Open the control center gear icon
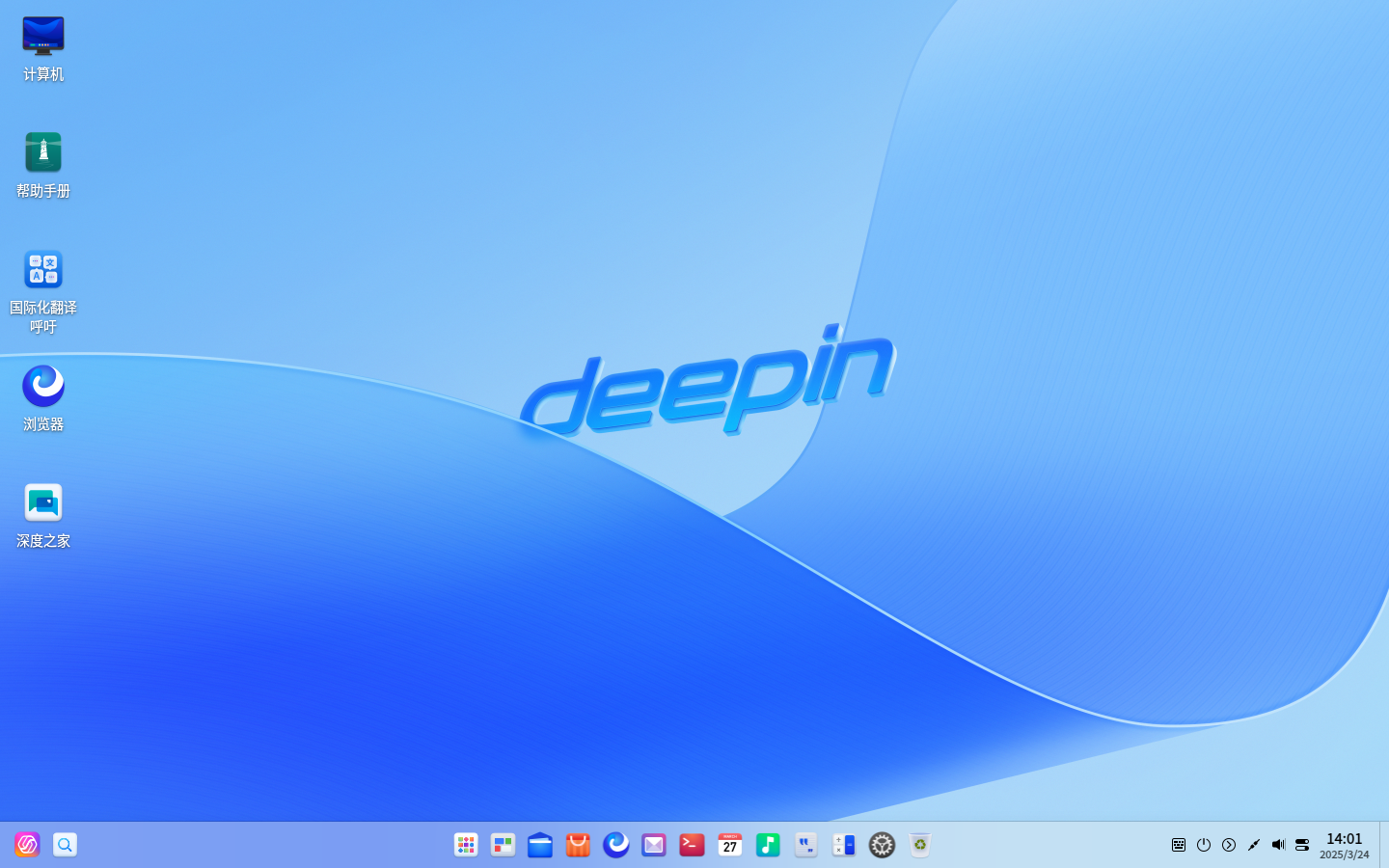Viewport: 1389px width, 868px height. click(x=882, y=845)
